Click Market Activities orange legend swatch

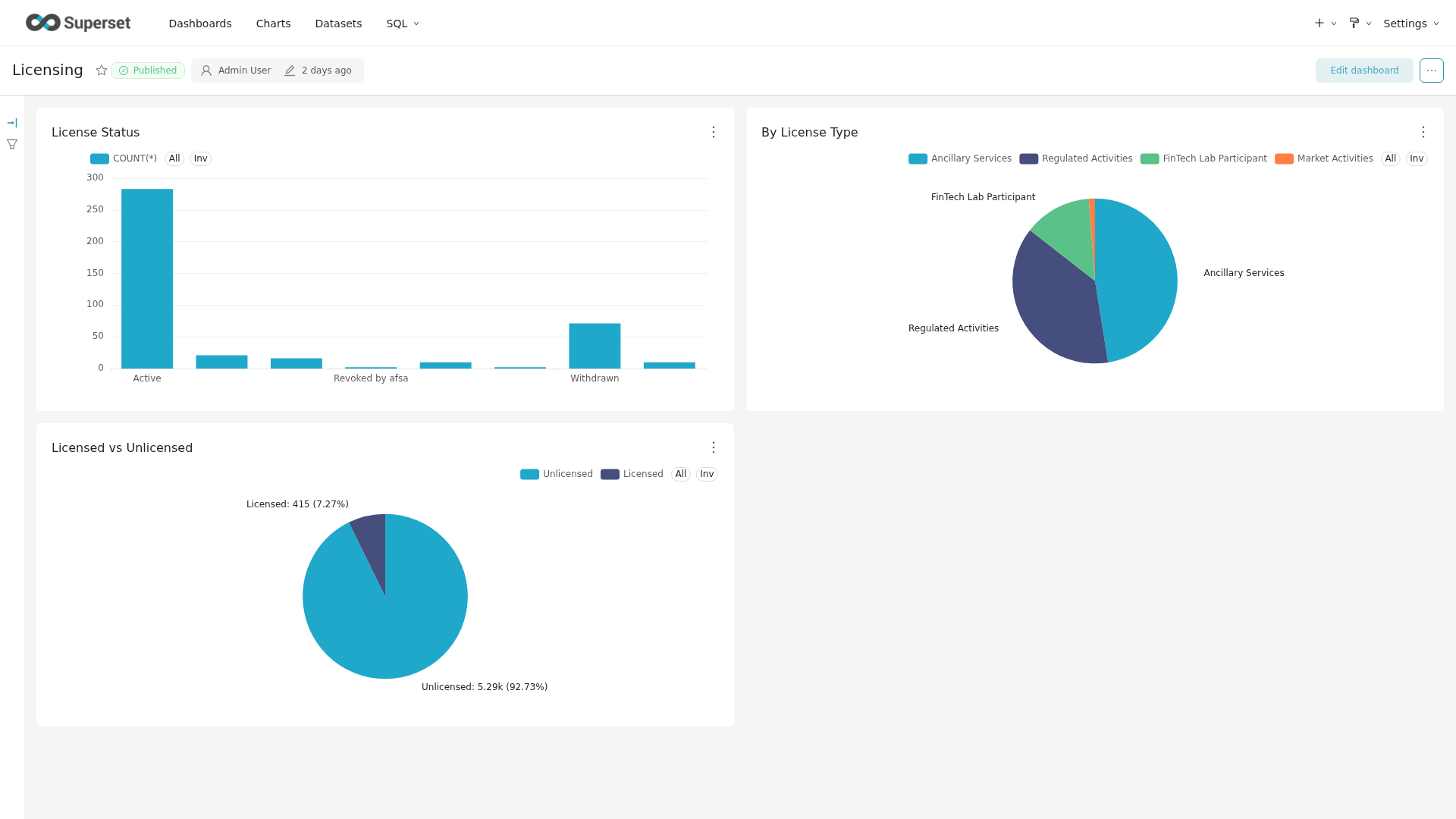pyautogui.click(x=1284, y=158)
